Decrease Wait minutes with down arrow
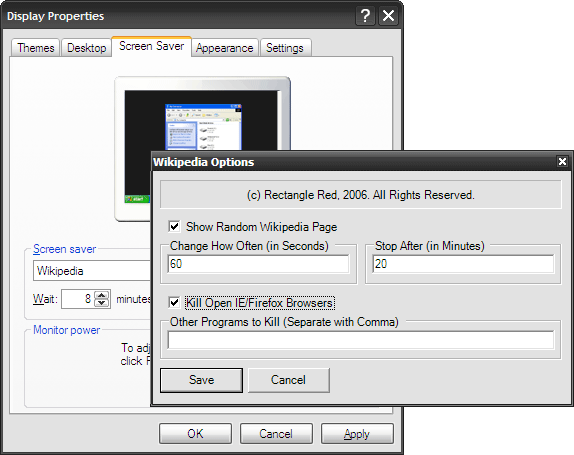 102,303
